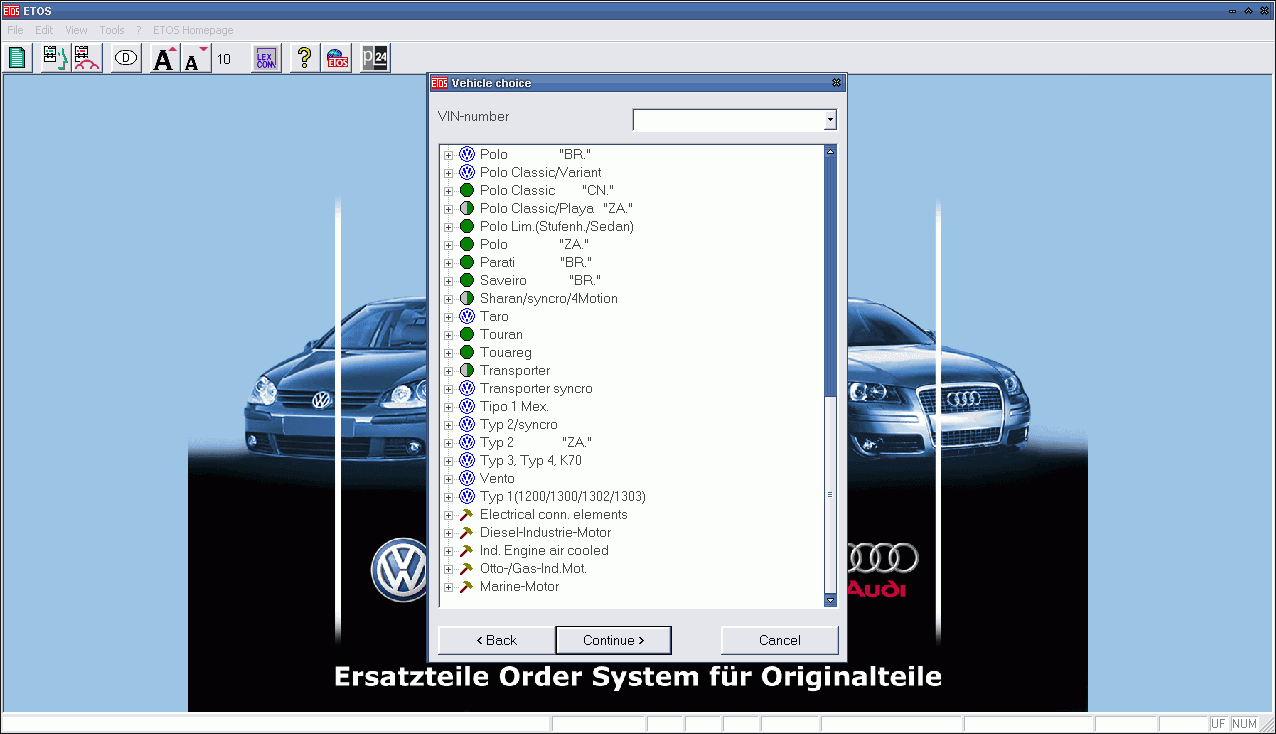This screenshot has height=734, width=1276.
Task: Expand the Polo "BR." tree node
Action: [448, 155]
